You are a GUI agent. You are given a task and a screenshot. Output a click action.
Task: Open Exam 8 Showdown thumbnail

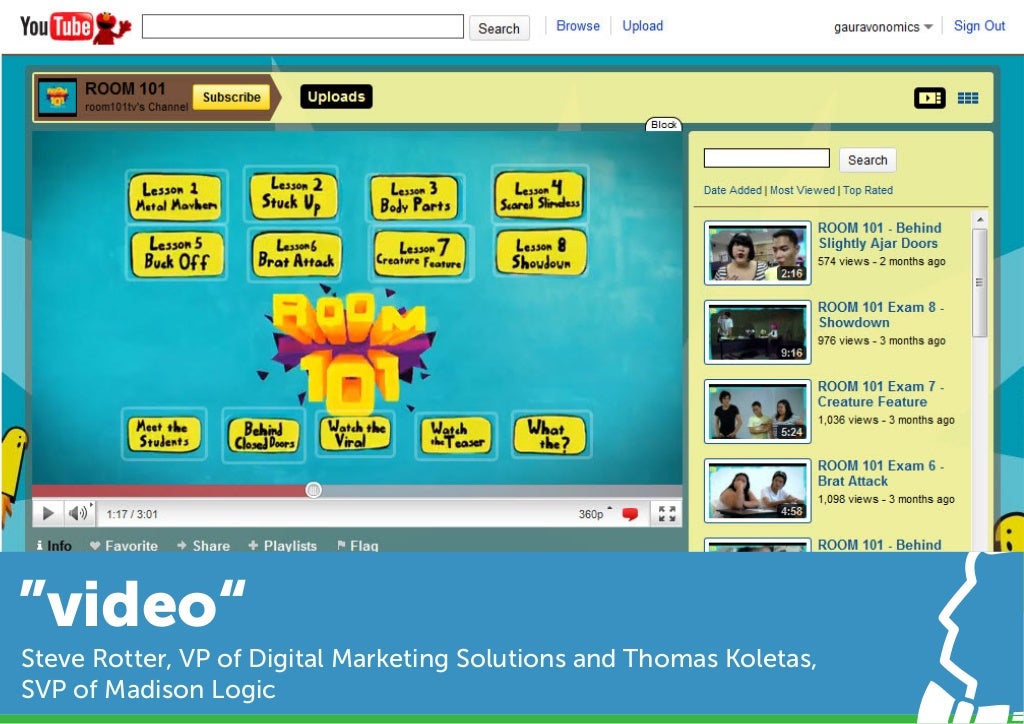[x=758, y=332]
